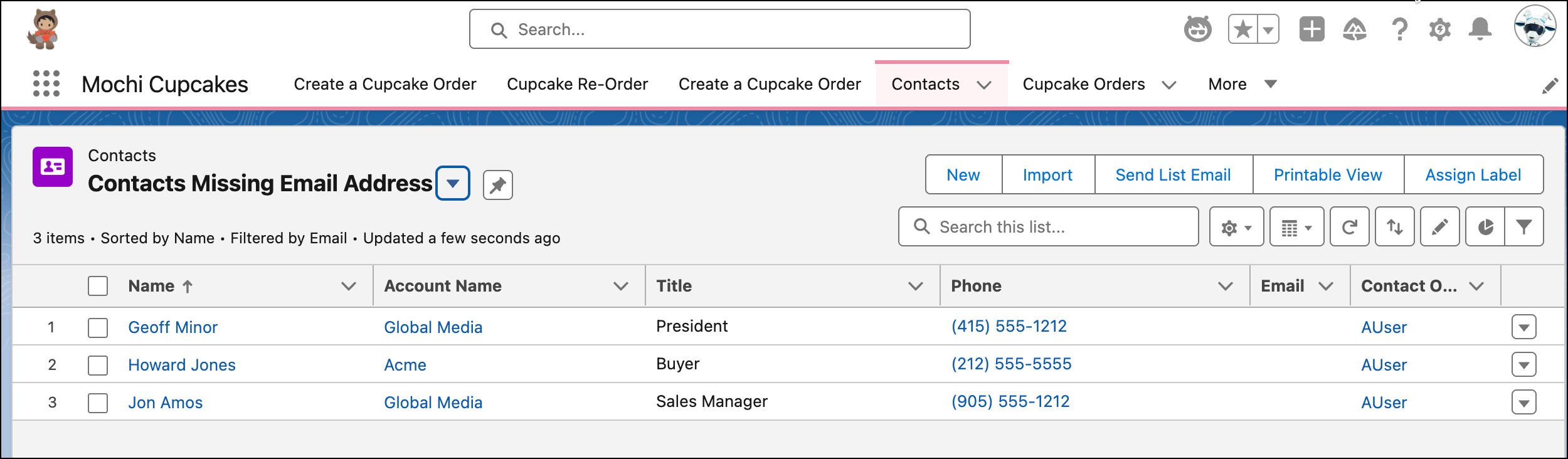The width and height of the screenshot is (1568, 459).
Task: Pin this list view with pin icon
Action: (498, 185)
